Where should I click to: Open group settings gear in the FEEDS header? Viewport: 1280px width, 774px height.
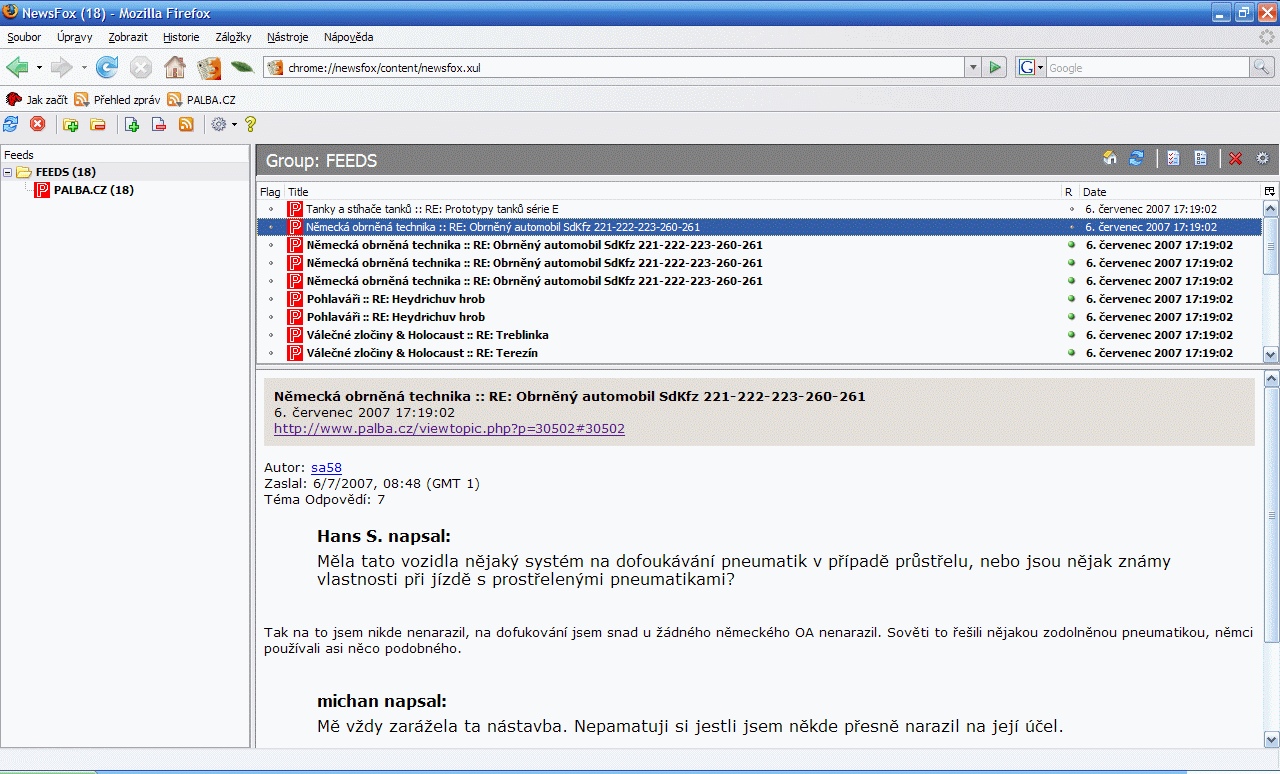[x=1262, y=158]
